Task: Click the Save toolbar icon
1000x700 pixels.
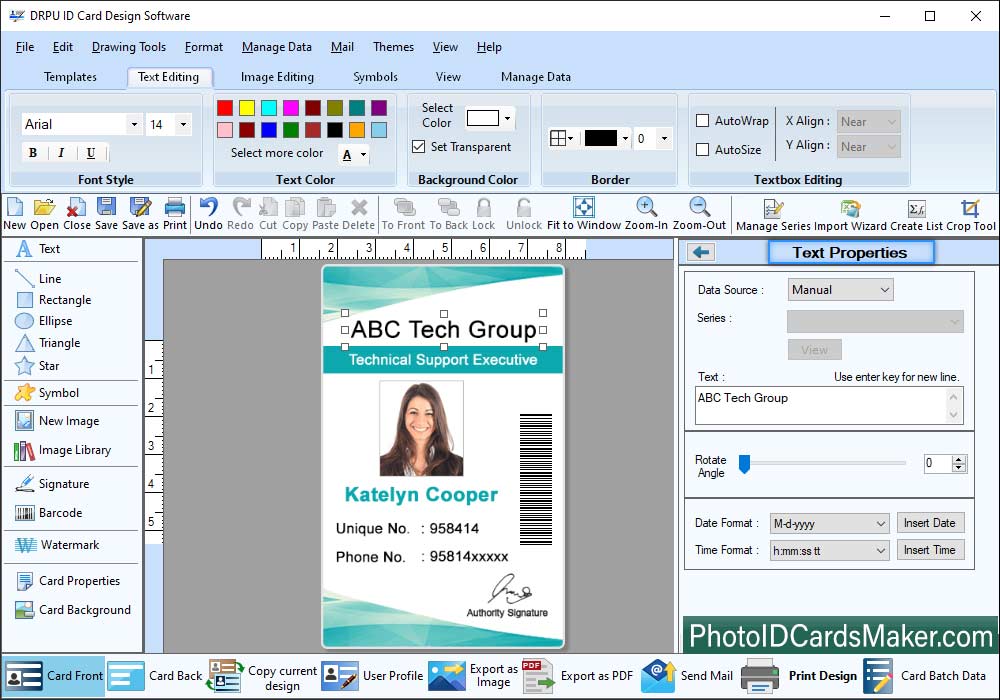Action: (107, 207)
